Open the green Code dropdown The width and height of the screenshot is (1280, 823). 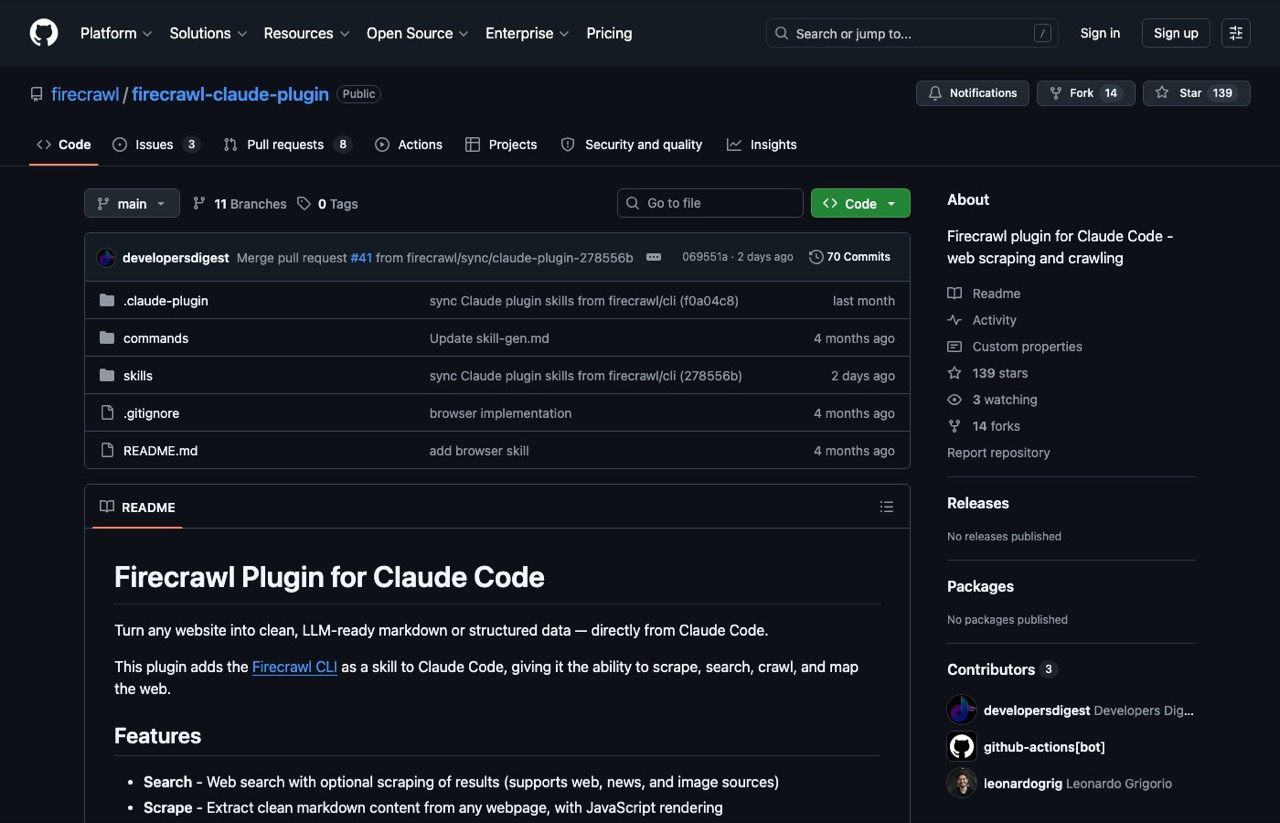[860, 203]
